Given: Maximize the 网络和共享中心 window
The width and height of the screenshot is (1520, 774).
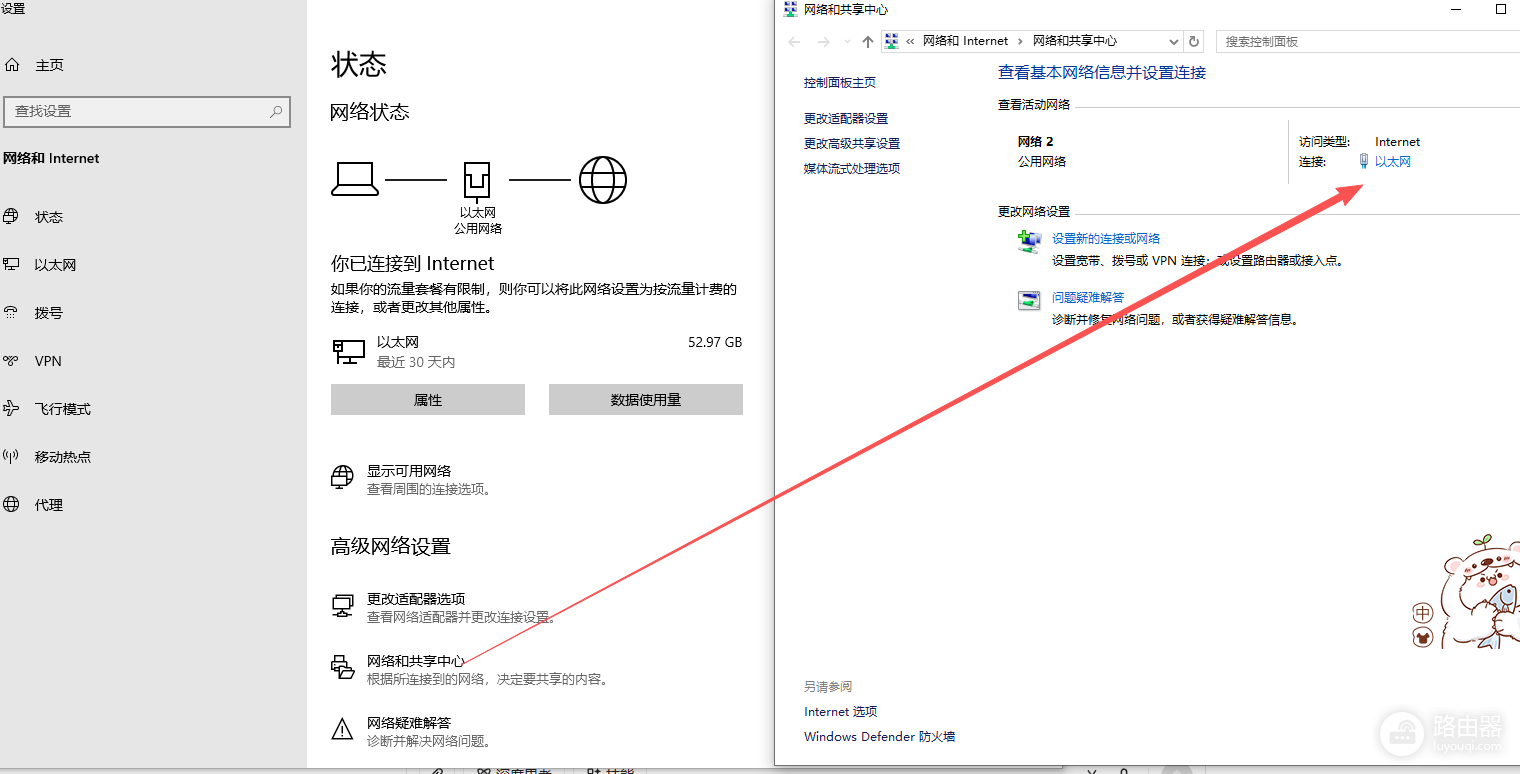Looking at the screenshot, I should pos(1501,9).
